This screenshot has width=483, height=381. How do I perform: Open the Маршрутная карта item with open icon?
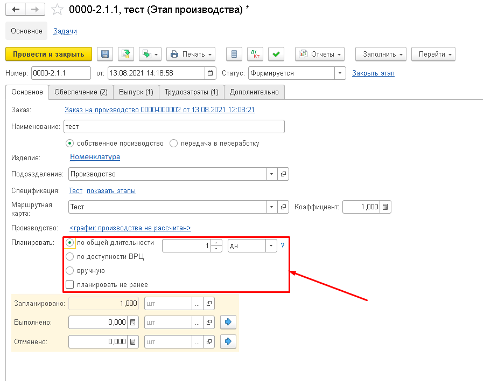(x=283, y=207)
